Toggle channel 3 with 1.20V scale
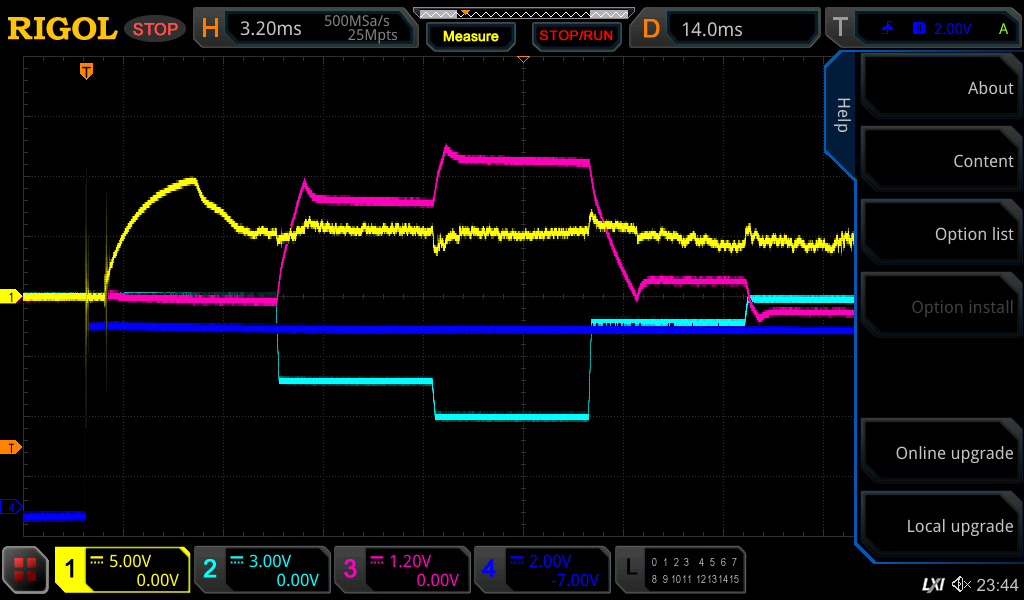The width and height of the screenshot is (1024, 600). (401, 570)
